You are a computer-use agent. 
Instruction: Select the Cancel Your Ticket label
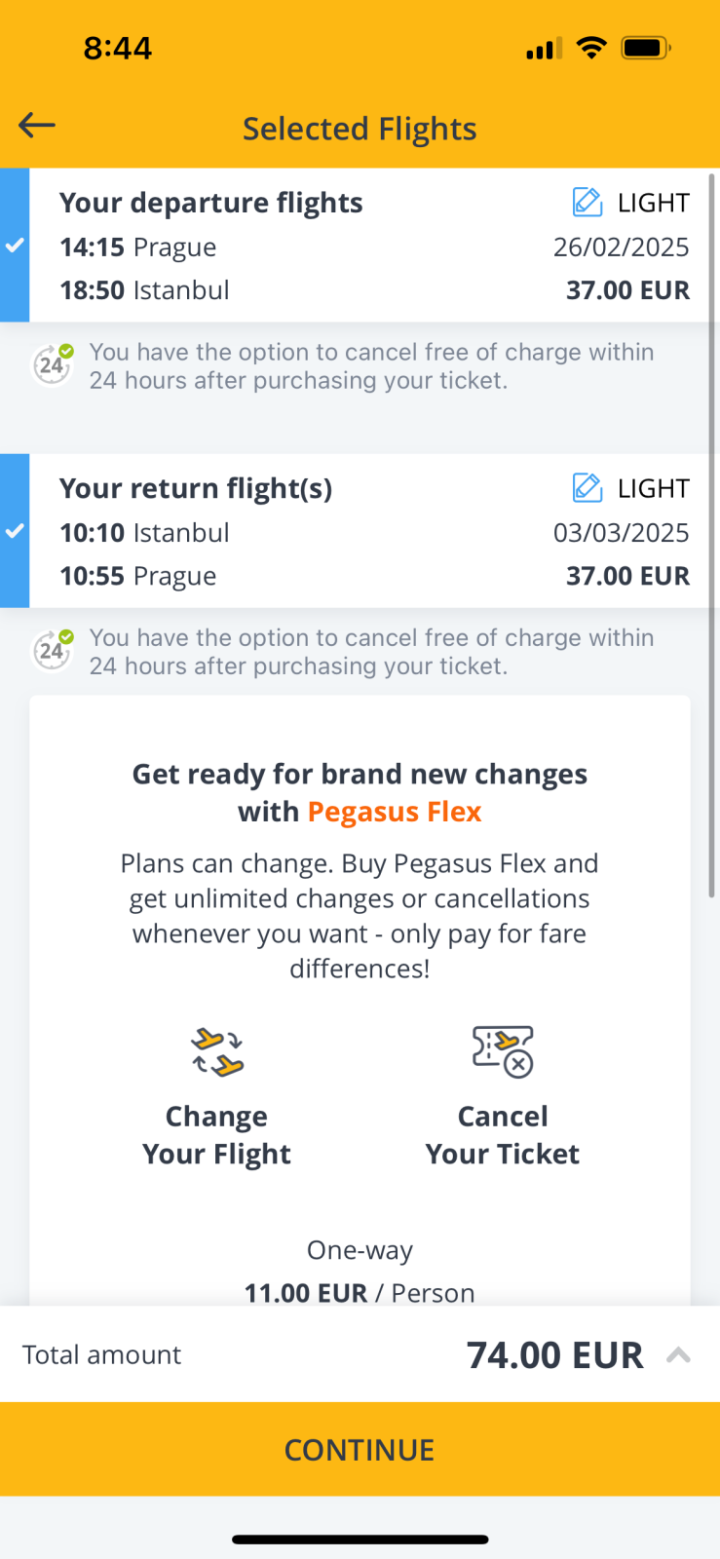502,1135
